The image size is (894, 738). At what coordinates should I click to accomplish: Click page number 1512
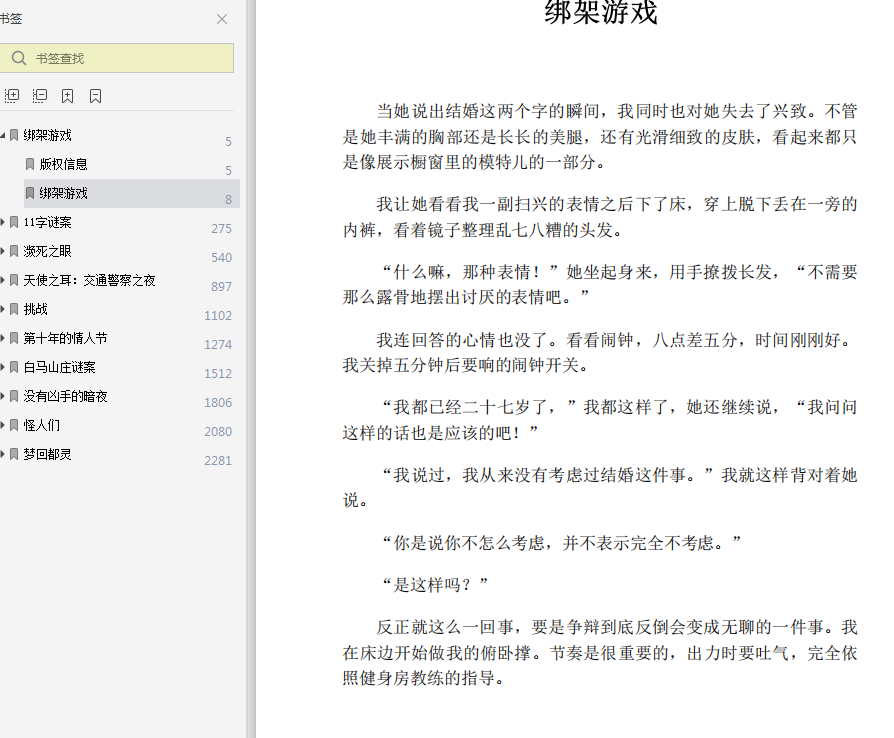pyautogui.click(x=218, y=374)
